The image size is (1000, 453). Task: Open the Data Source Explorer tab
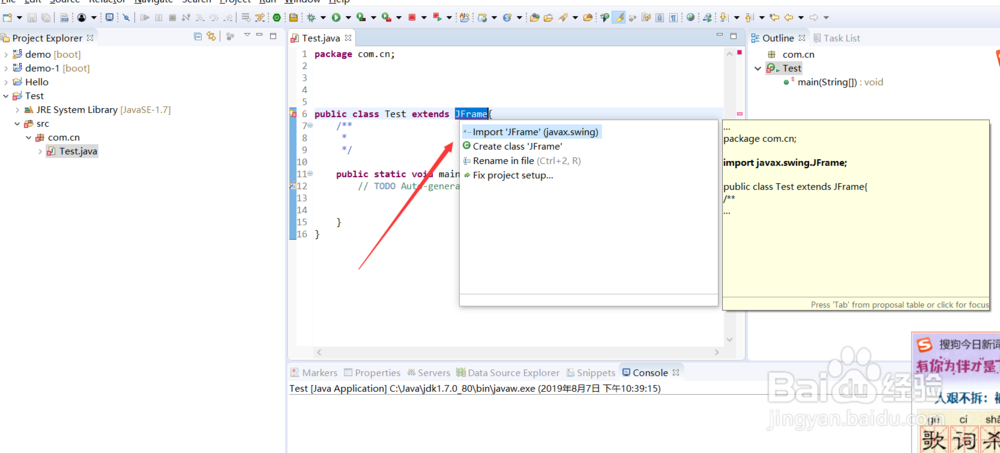coord(508,373)
